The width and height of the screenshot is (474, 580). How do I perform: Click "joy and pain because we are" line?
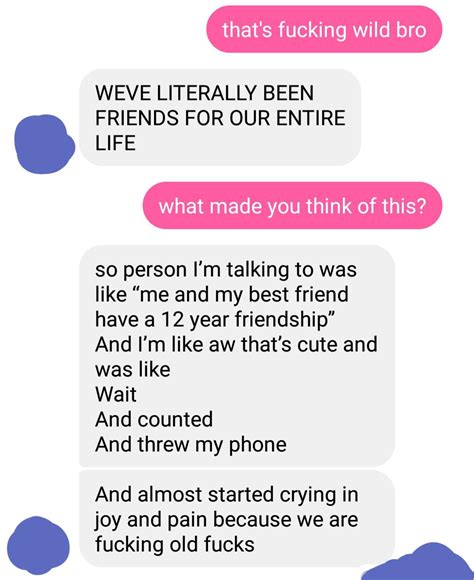tap(226, 520)
